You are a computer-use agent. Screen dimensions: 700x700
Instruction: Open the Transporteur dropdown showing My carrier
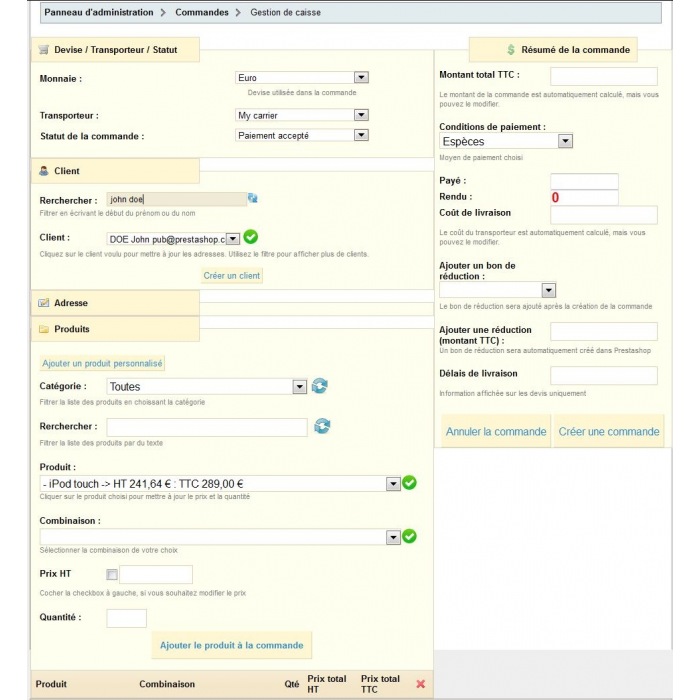tap(302, 115)
